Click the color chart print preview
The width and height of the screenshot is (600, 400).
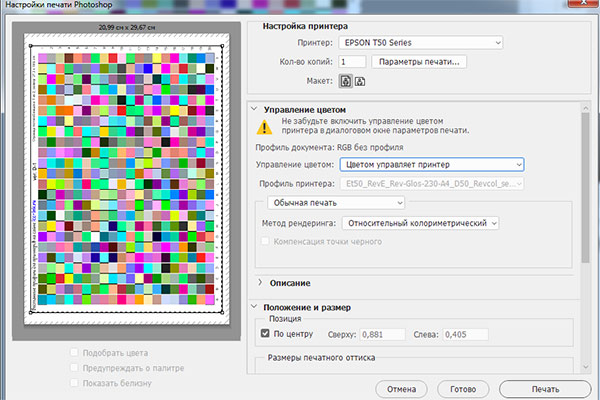(126, 179)
